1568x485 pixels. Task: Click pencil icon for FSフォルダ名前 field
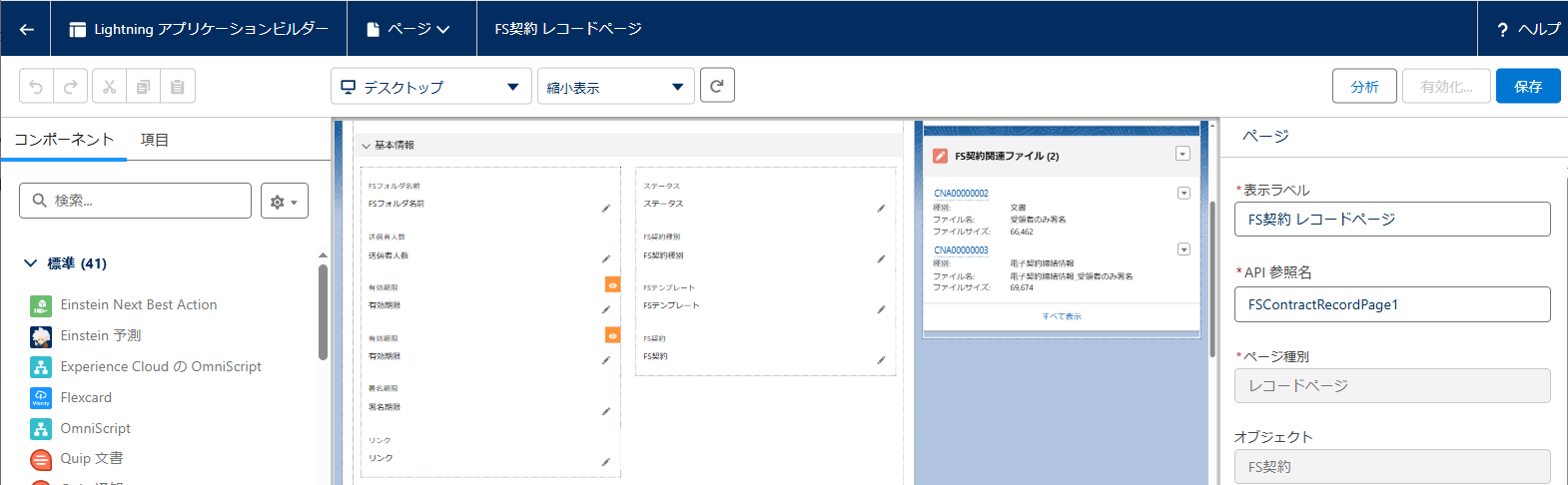click(x=605, y=208)
